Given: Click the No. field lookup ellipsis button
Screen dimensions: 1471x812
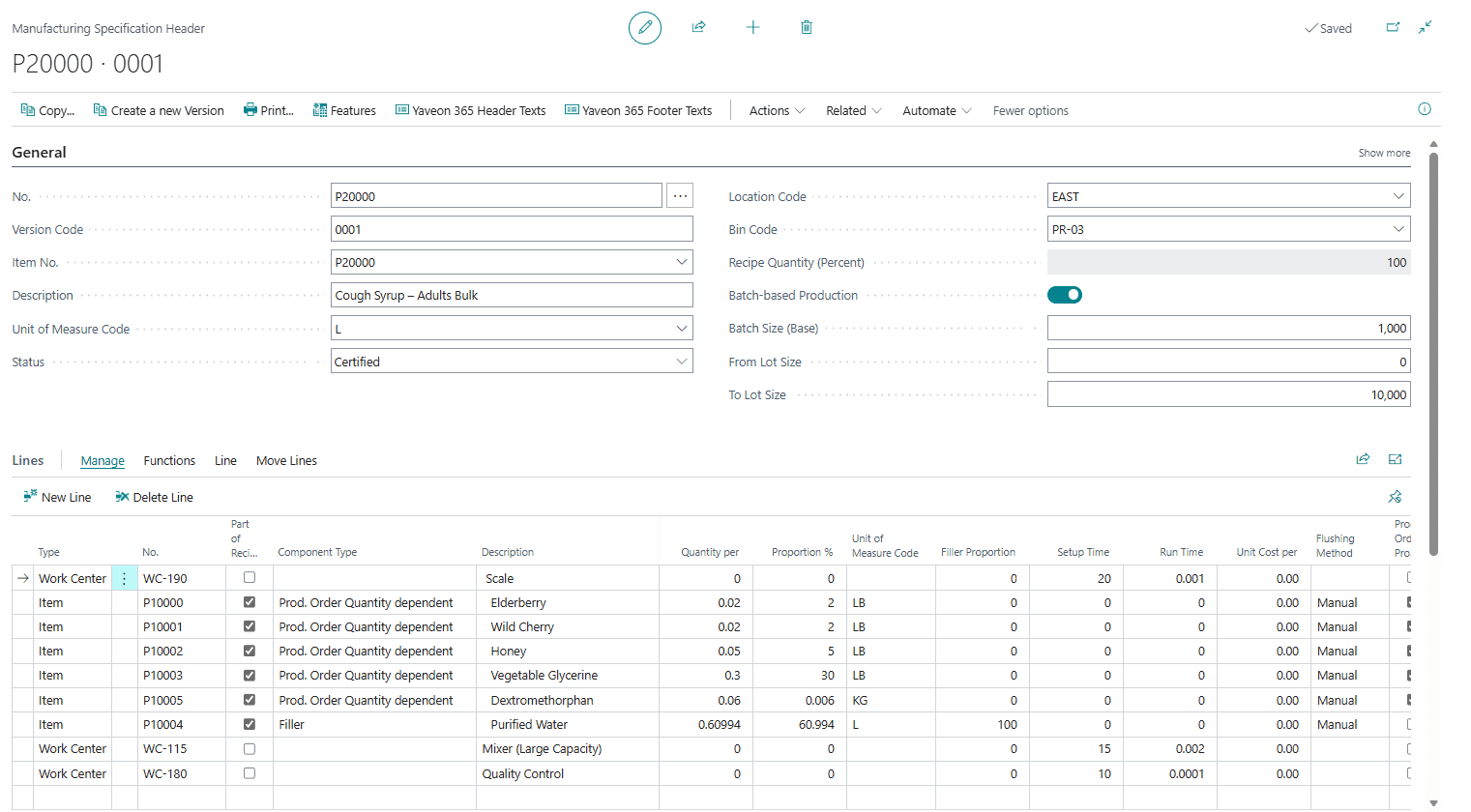Looking at the screenshot, I should click(680, 196).
